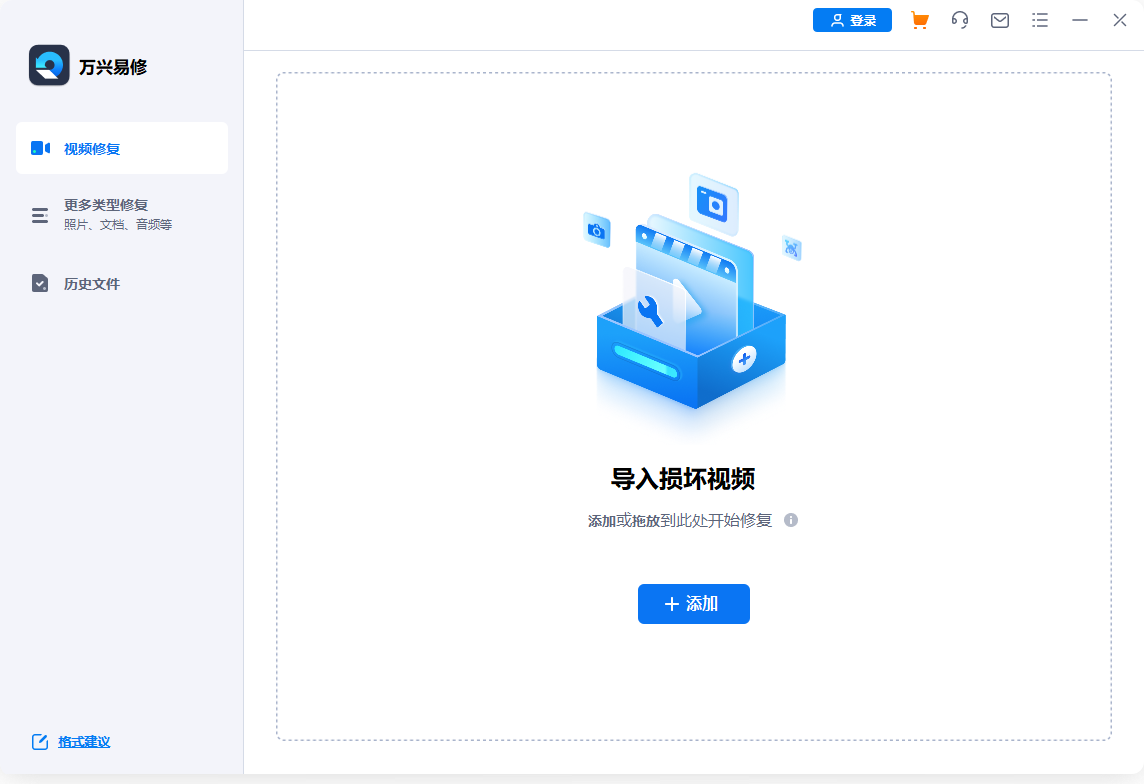Open the list menu icon top right
This screenshot has width=1144, height=784.
point(1039,20)
